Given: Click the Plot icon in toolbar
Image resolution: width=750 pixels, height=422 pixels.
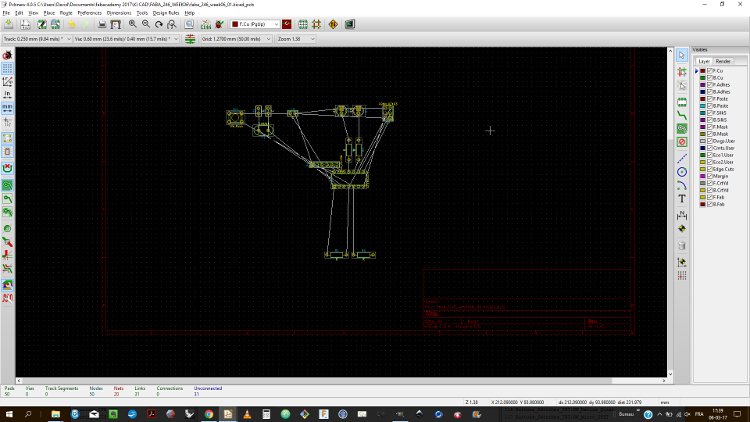Looking at the screenshot, I should click(x=115, y=24).
